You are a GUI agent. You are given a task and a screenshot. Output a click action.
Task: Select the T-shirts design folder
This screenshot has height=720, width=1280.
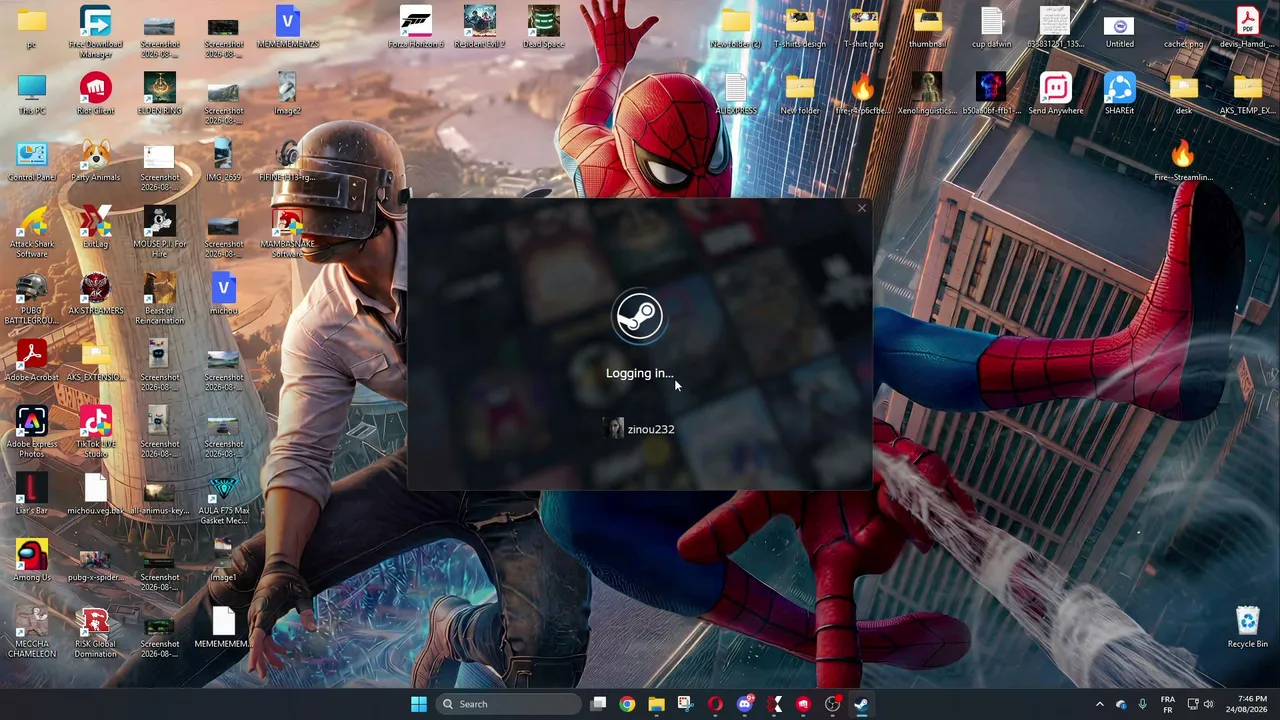(799, 27)
